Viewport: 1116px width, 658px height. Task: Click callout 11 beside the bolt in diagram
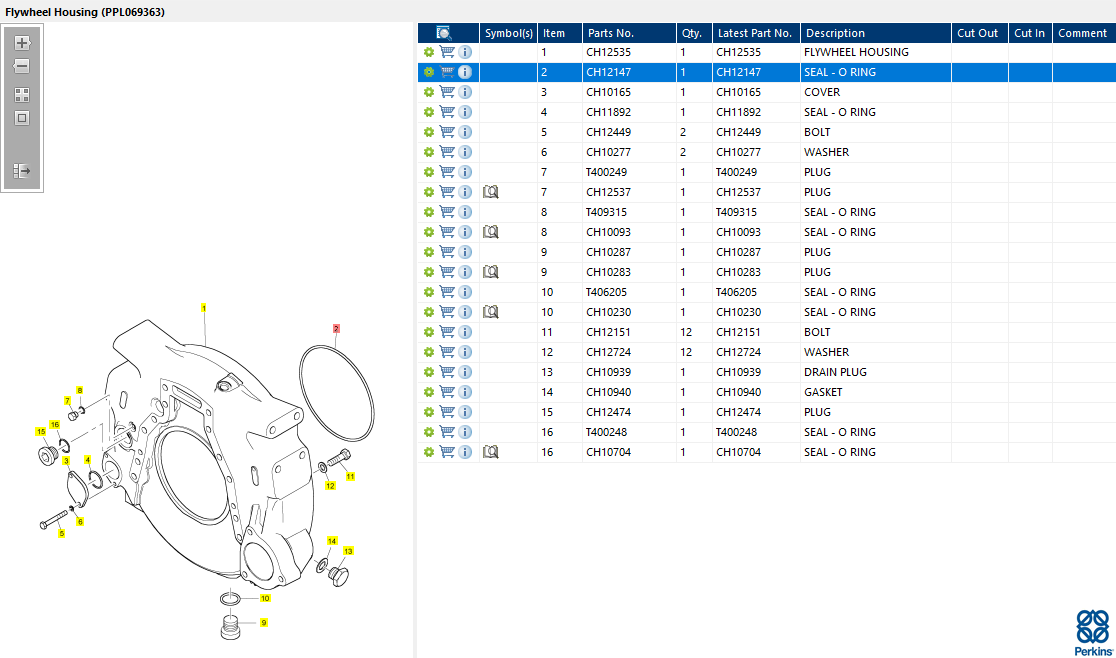click(x=350, y=477)
